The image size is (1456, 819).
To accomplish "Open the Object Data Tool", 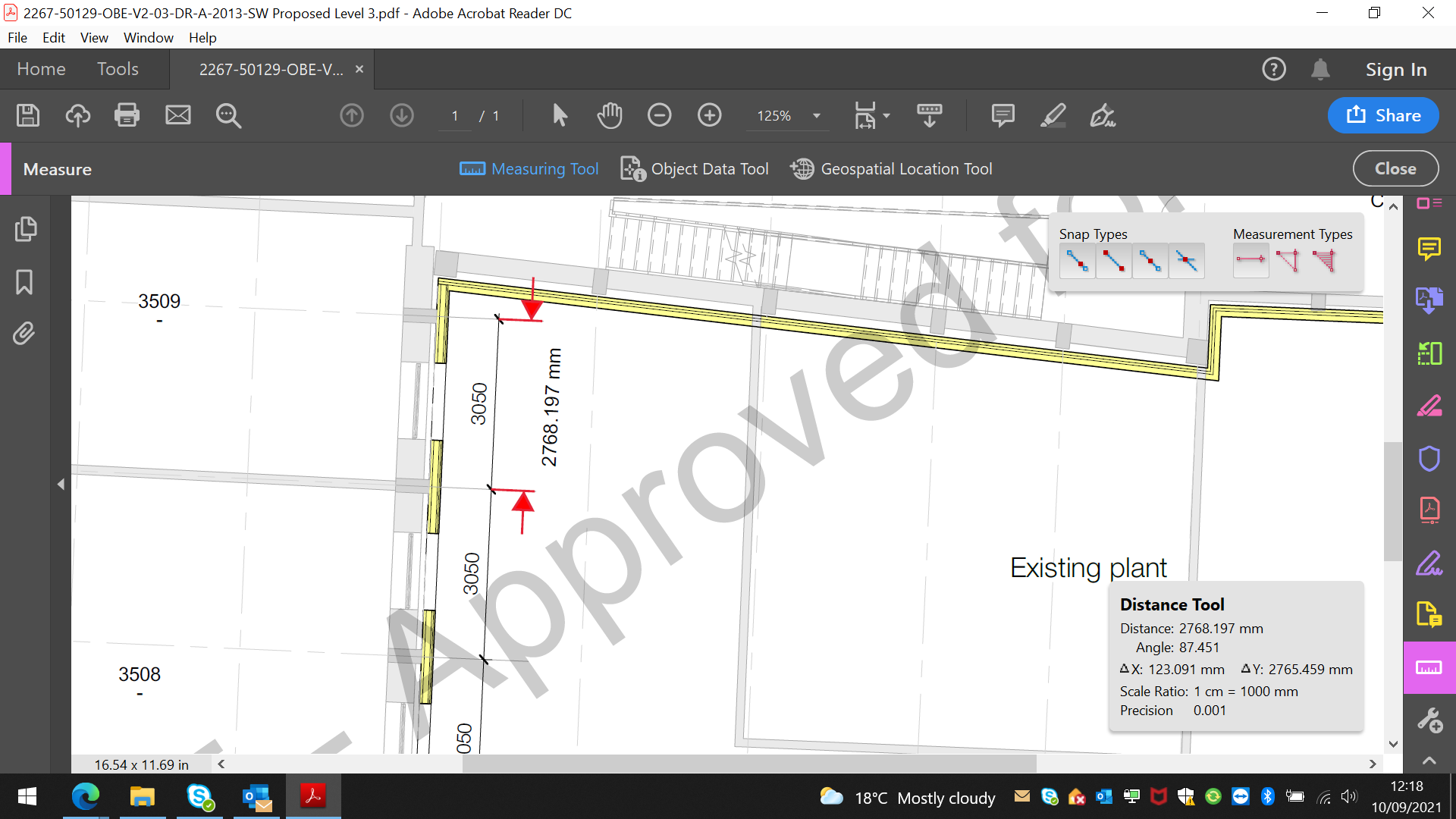I will (693, 168).
